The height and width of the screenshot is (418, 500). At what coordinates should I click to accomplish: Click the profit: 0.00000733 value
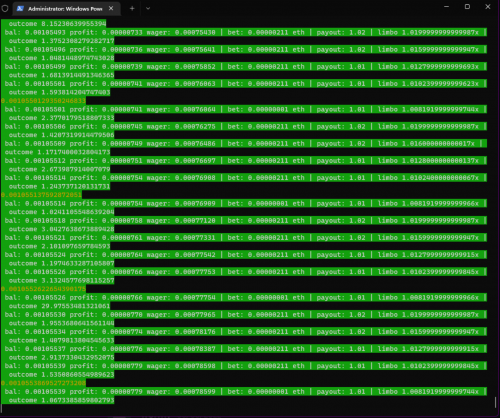106,32
